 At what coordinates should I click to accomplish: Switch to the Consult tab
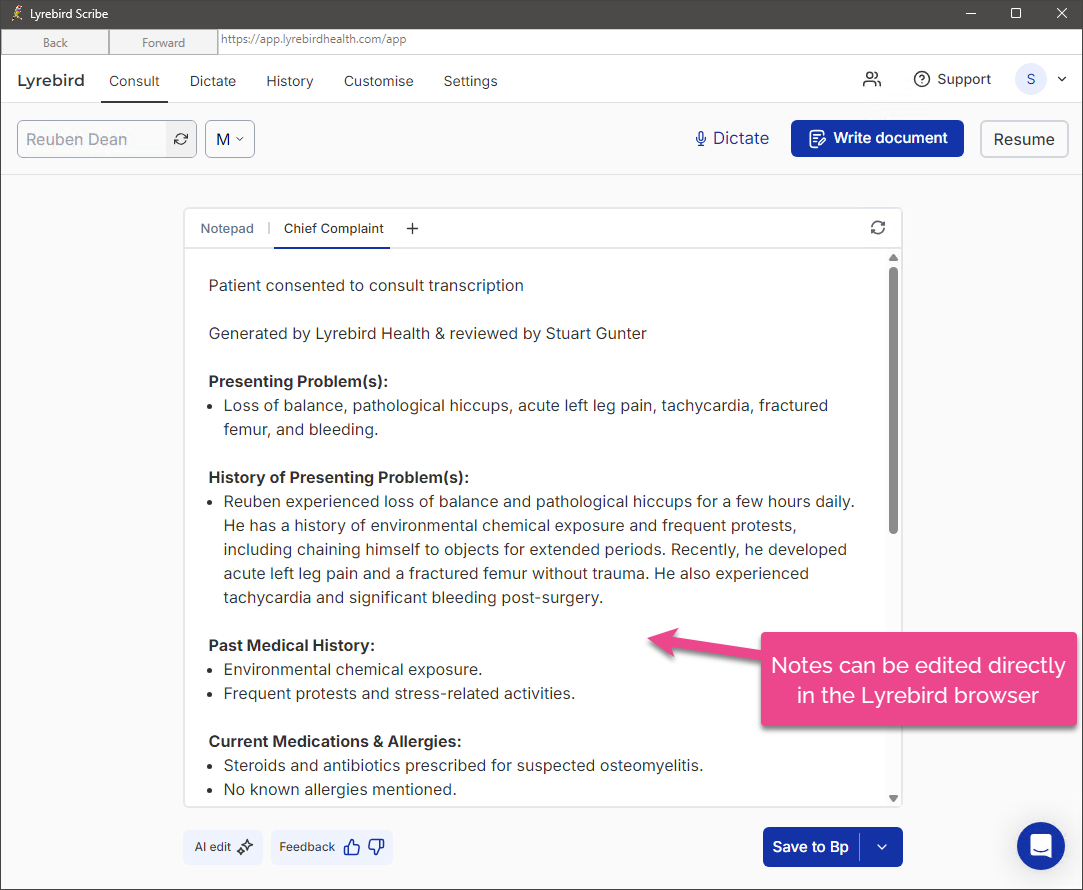click(x=134, y=81)
